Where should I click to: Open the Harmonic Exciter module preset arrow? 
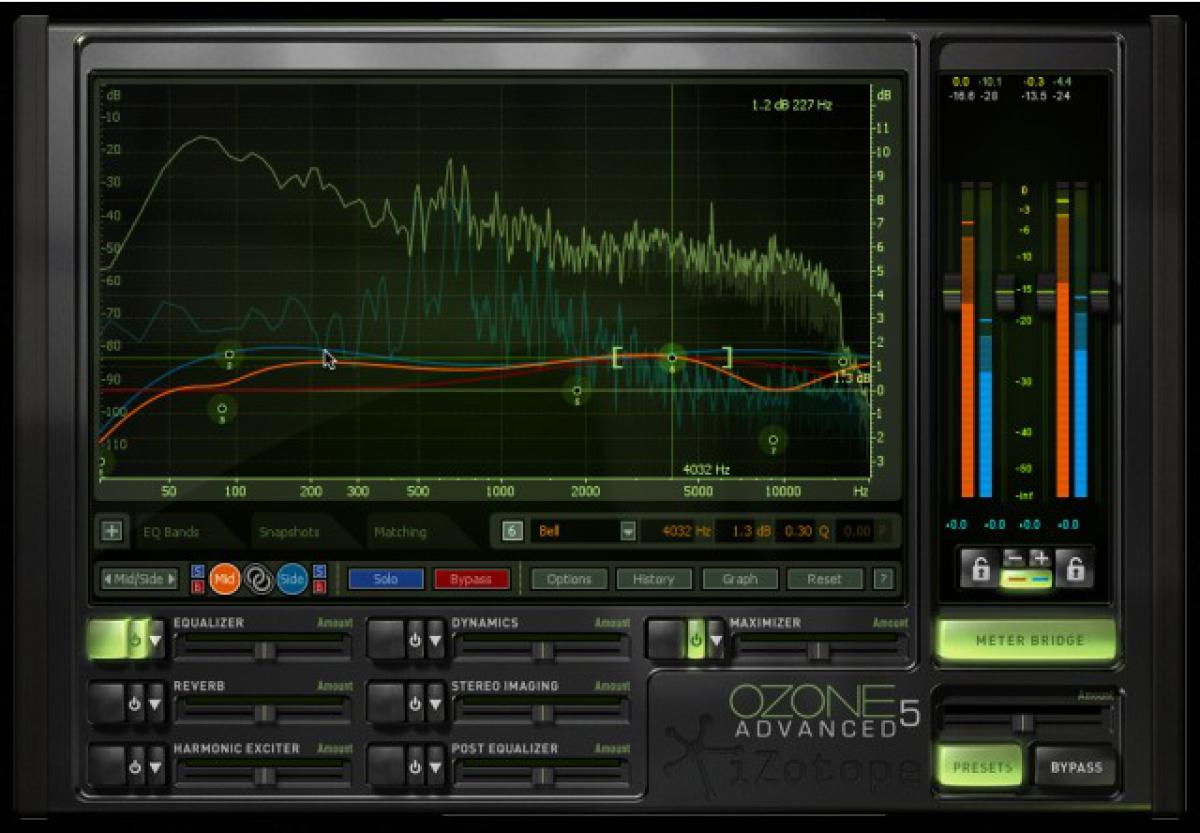[156, 767]
